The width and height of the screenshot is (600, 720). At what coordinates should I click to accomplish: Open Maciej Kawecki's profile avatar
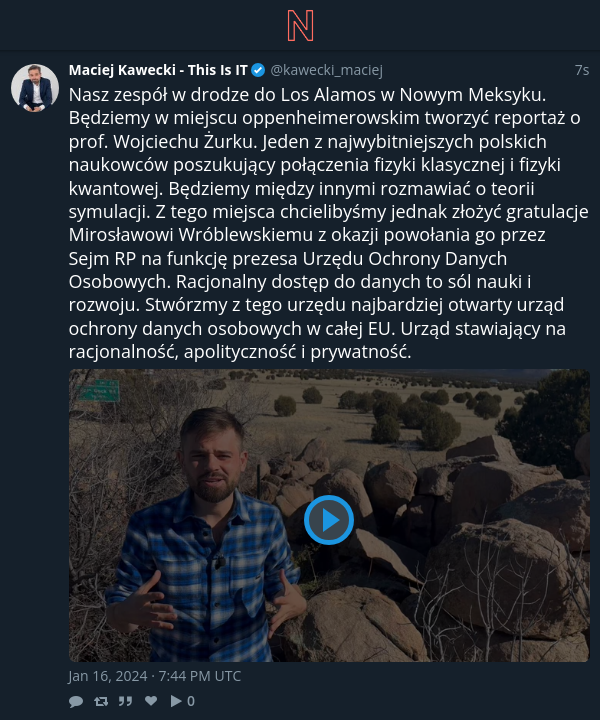coord(35,88)
